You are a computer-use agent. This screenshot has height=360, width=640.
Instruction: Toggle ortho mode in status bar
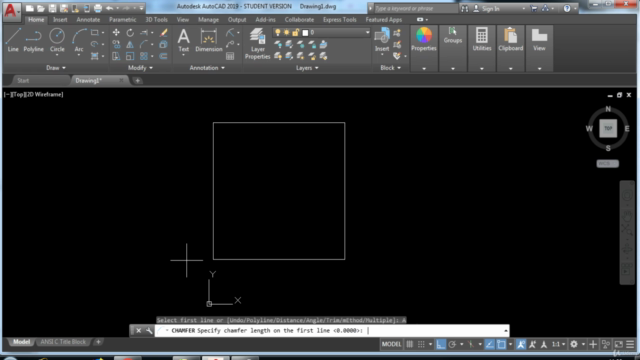pyautogui.click(x=441, y=344)
